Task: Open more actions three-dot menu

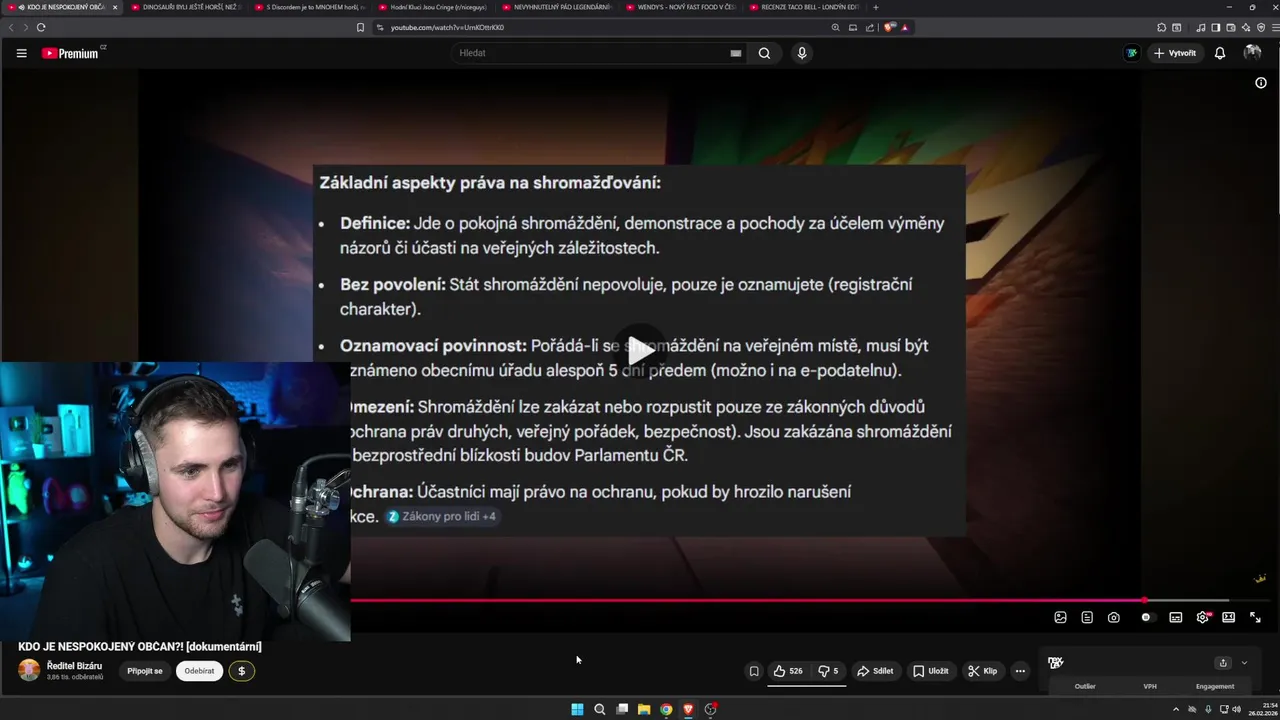Action: click(1020, 671)
